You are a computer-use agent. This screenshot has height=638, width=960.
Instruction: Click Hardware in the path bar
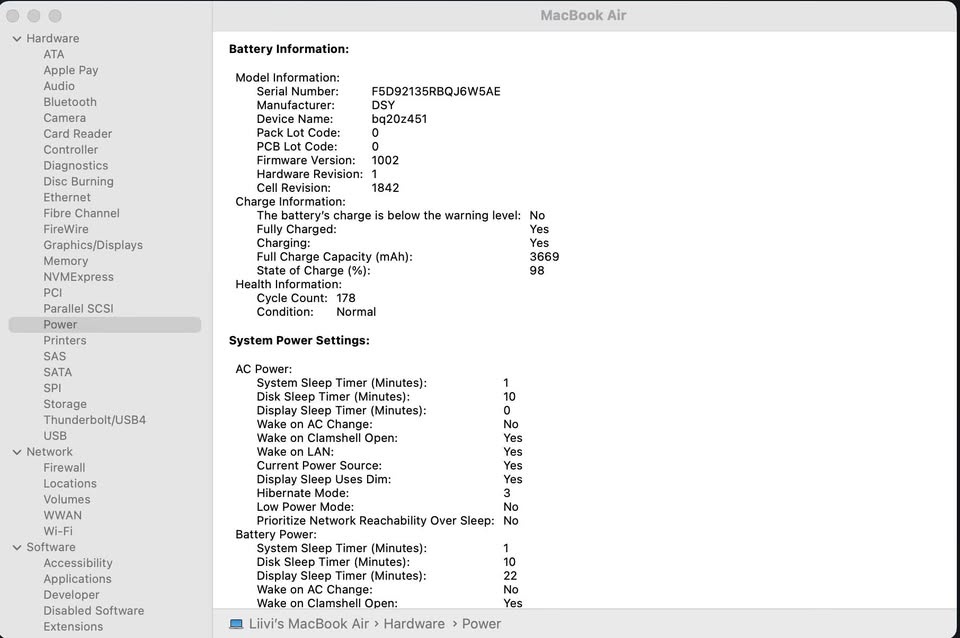[x=414, y=625]
